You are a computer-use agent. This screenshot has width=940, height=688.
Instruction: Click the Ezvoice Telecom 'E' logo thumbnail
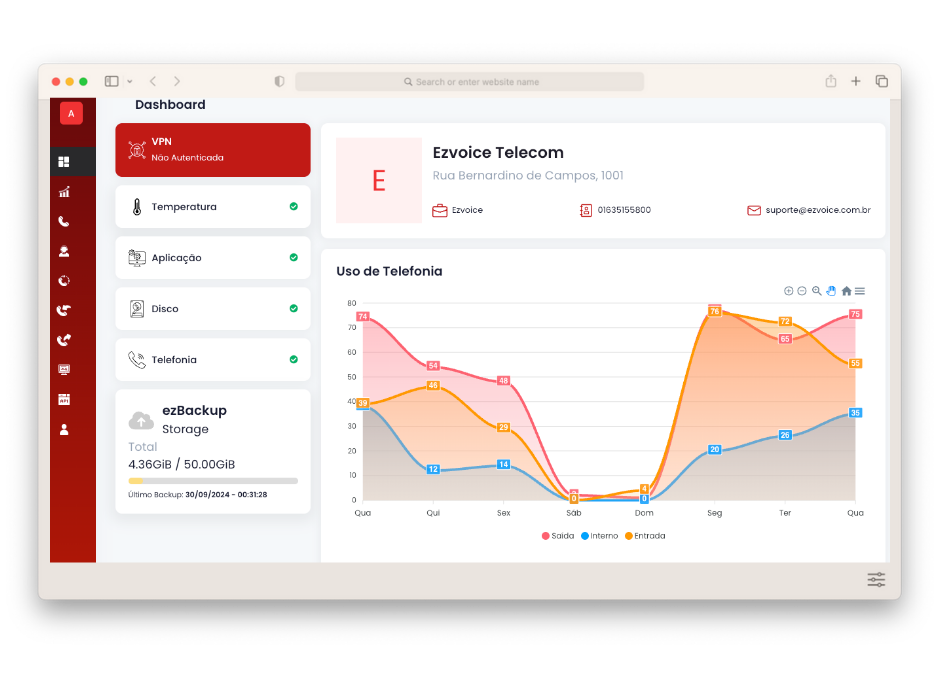(379, 180)
